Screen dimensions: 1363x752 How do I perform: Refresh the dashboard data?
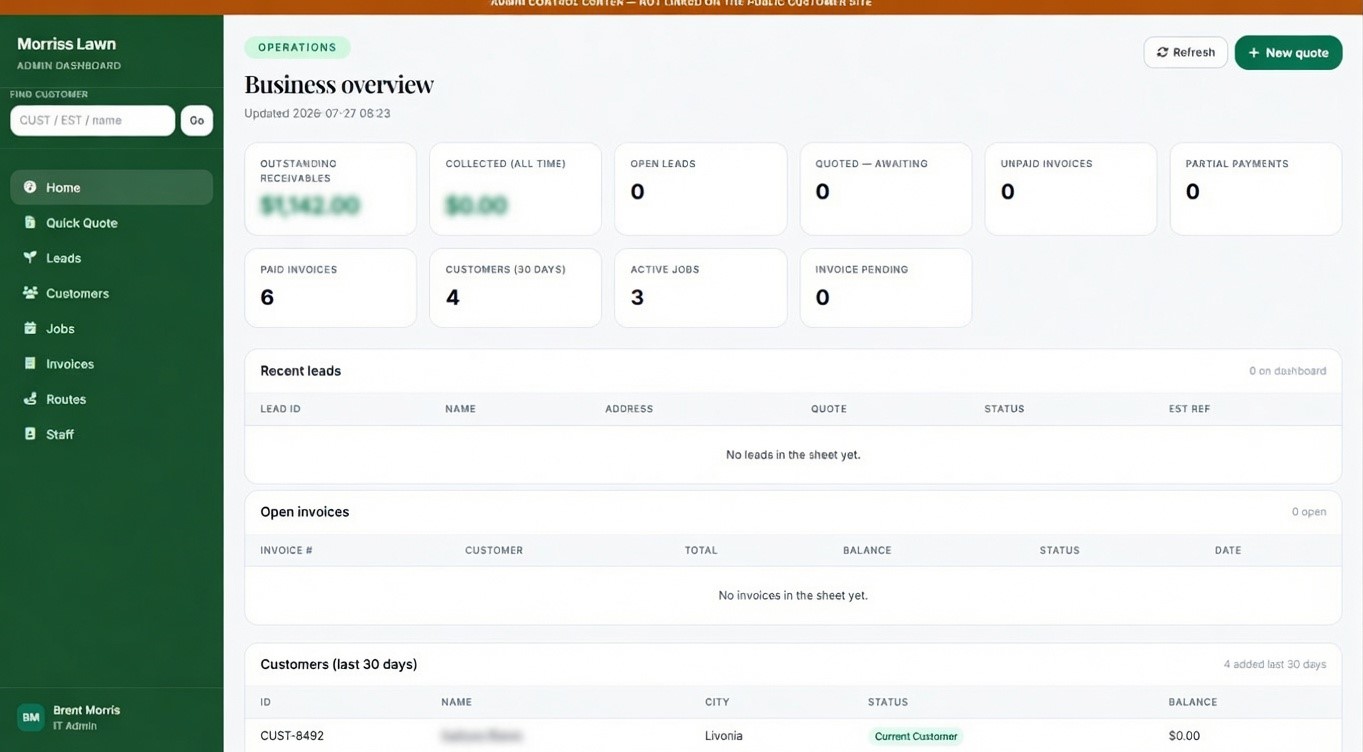(1185, 52)
